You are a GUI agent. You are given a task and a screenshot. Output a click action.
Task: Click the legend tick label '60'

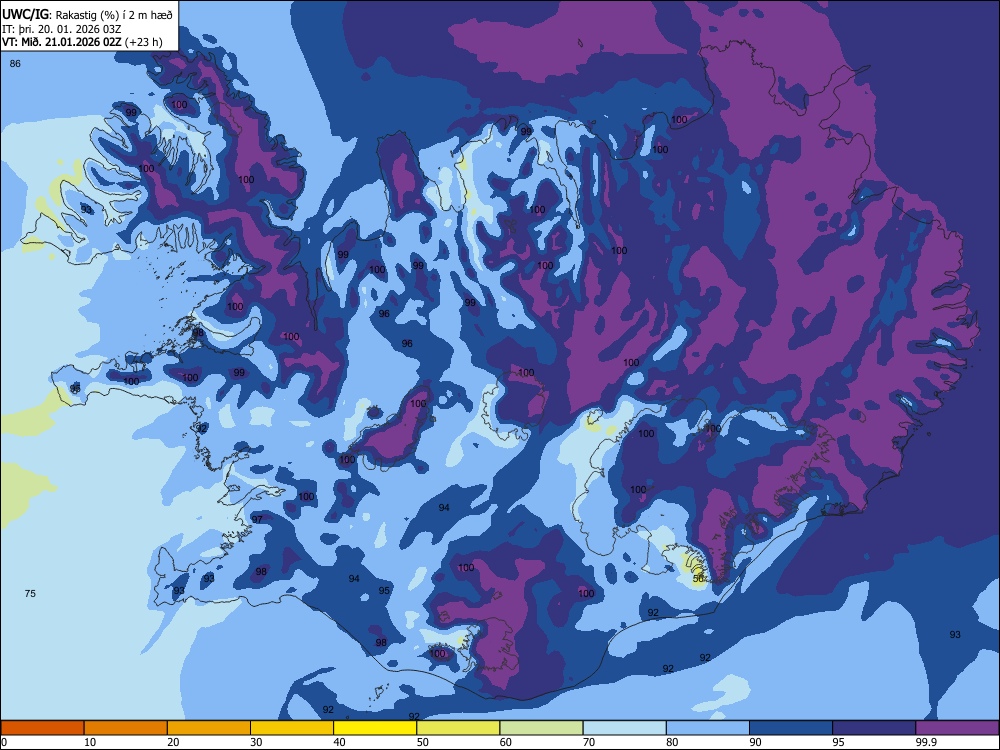506,742
